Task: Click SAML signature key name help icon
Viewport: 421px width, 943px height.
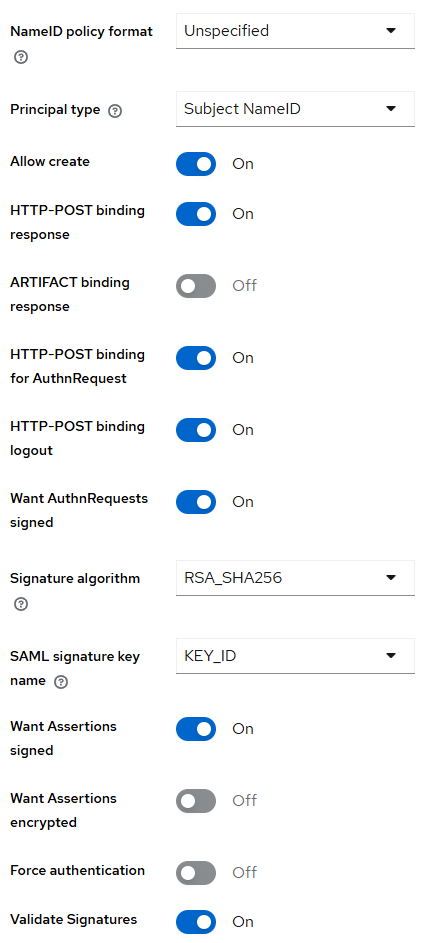Action: point(61,683)
